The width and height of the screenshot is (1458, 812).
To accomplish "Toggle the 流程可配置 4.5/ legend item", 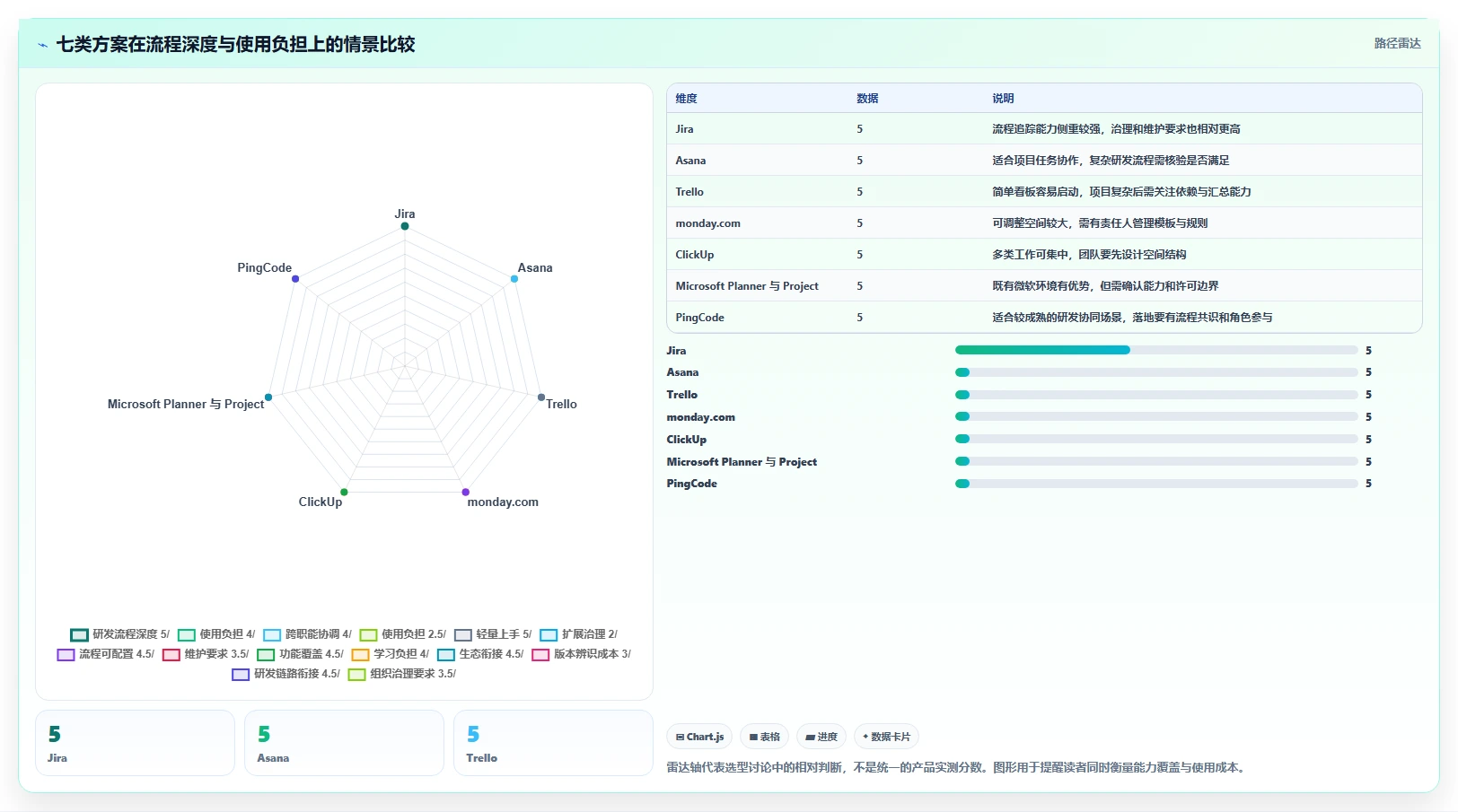I will (106, 654).
